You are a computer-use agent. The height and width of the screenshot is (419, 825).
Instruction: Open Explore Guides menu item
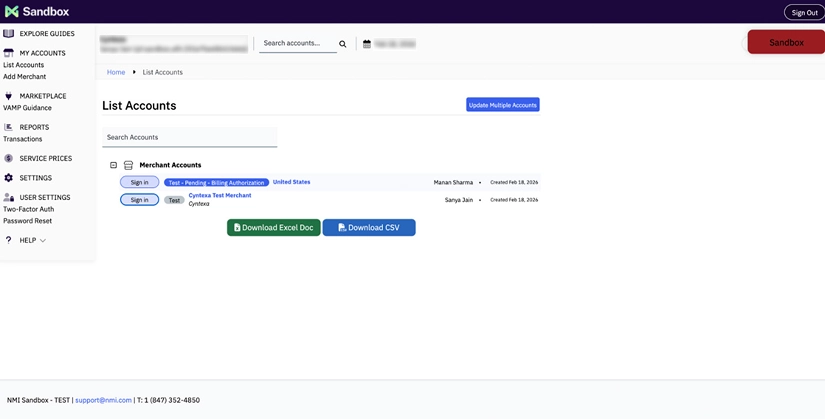(x=47, y=34)
